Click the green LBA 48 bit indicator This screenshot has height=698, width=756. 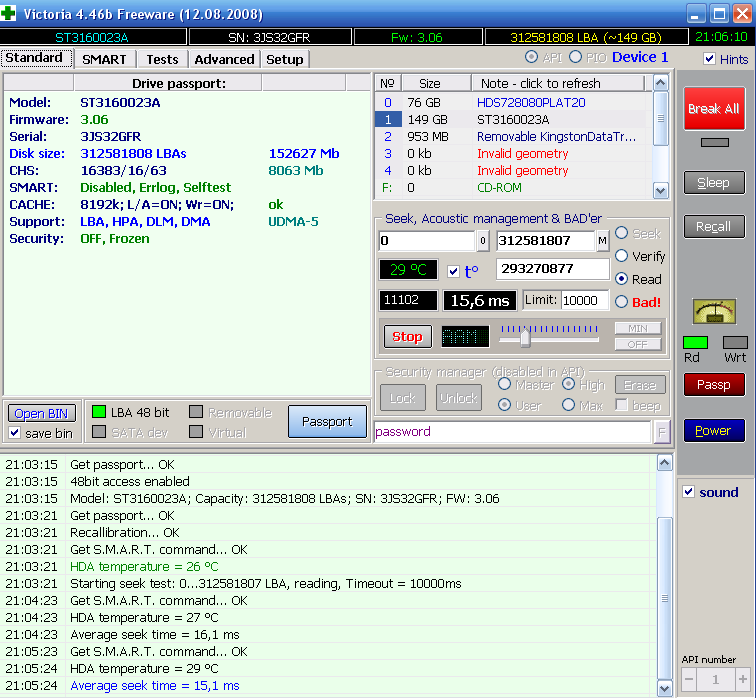(99, 412)
